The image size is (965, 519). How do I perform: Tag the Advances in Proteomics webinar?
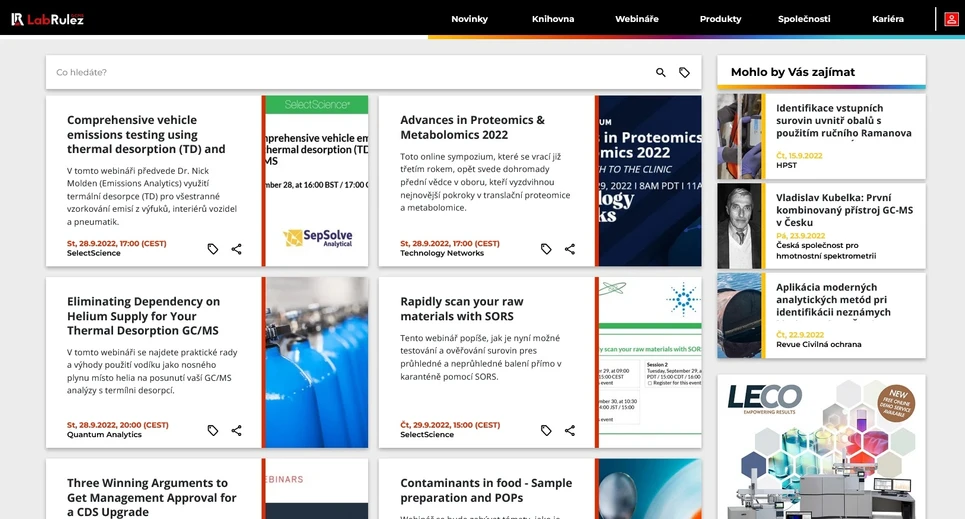tap(546, 249)
